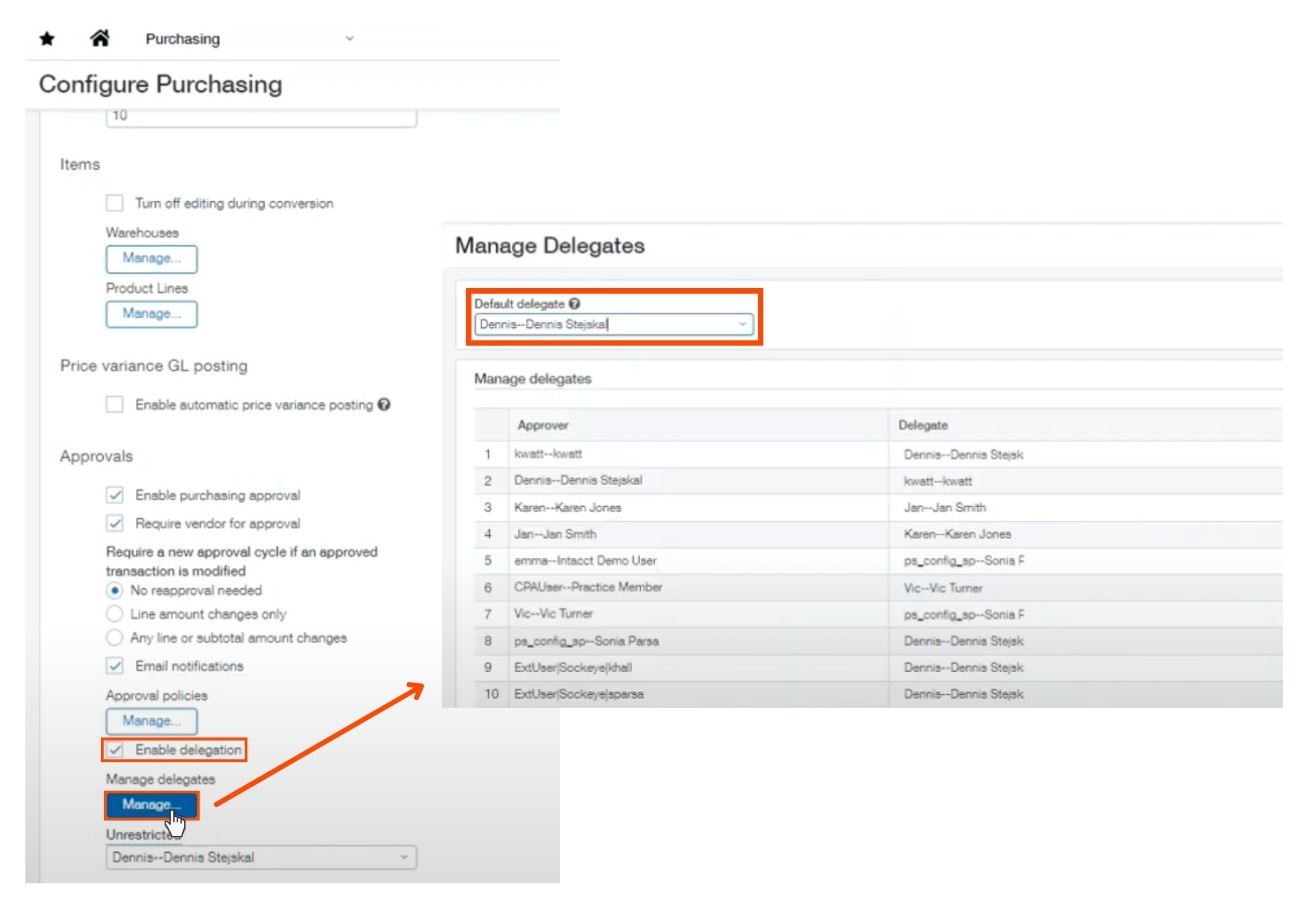1299x908 pixels.
Task: Click delegate cell Jan--Jan Smith in row 3
Action: coord(1085,508)
